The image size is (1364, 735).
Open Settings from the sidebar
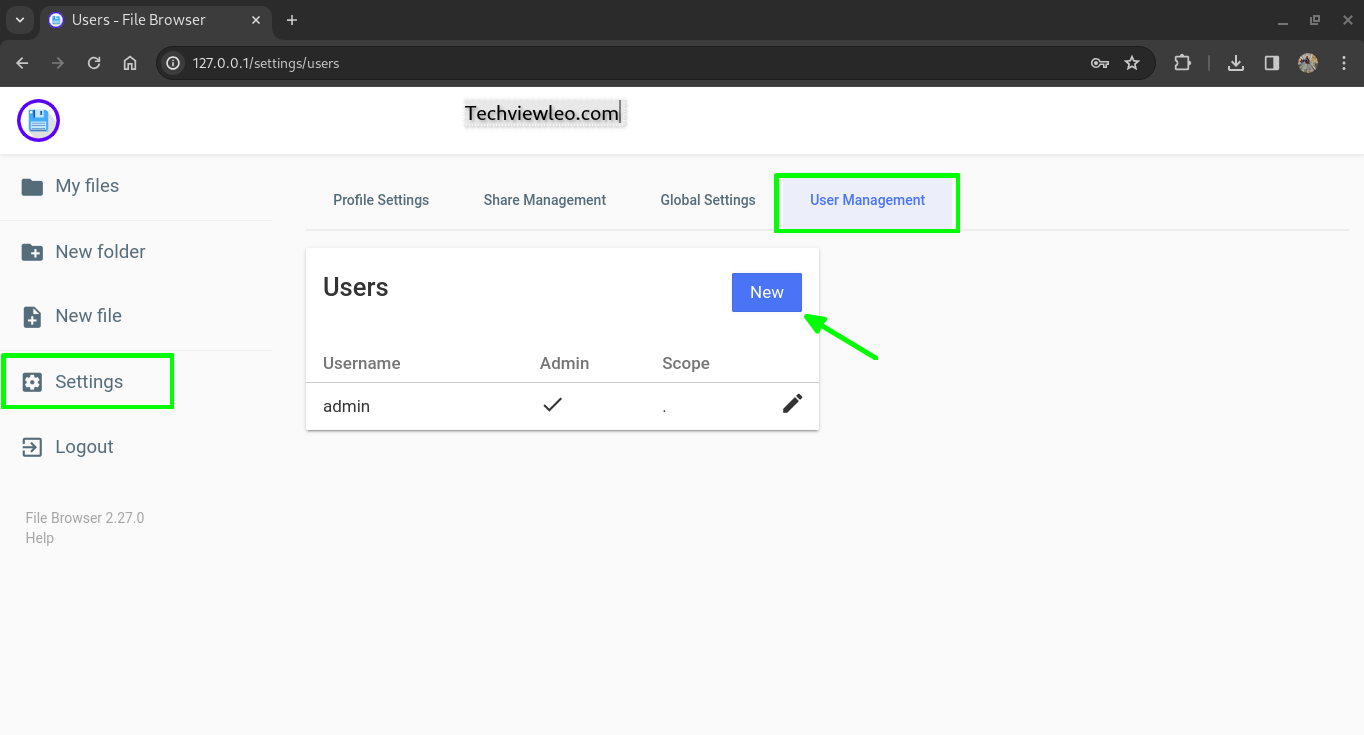coord(88,381)
